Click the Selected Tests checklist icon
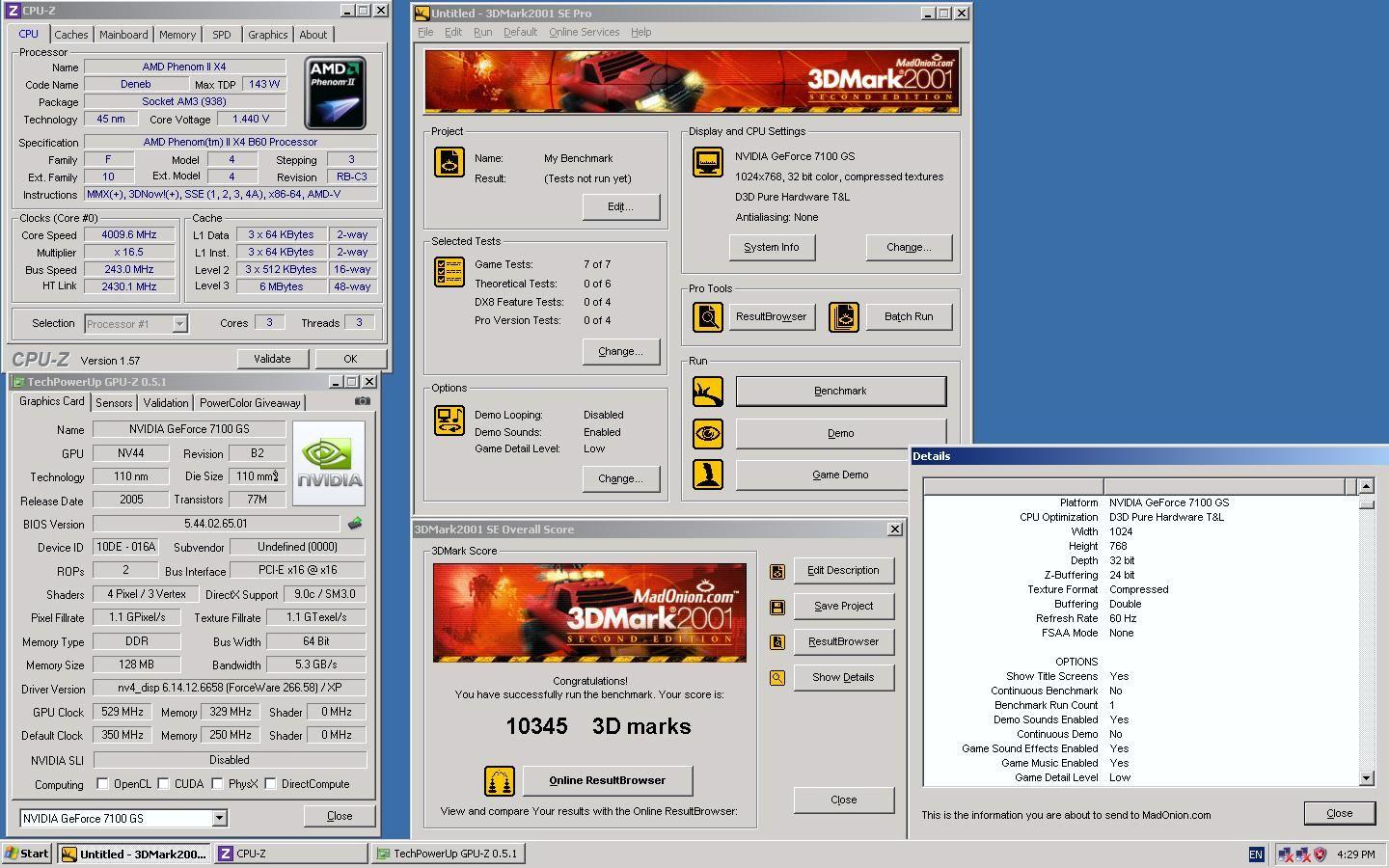This screenshot has width=1389, height=868. coord(449,272)
